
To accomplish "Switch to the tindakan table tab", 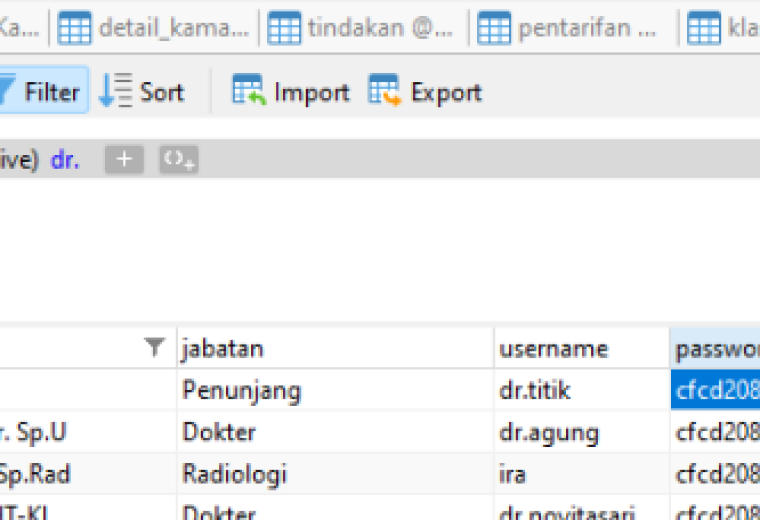I will [x=361, y=28].
